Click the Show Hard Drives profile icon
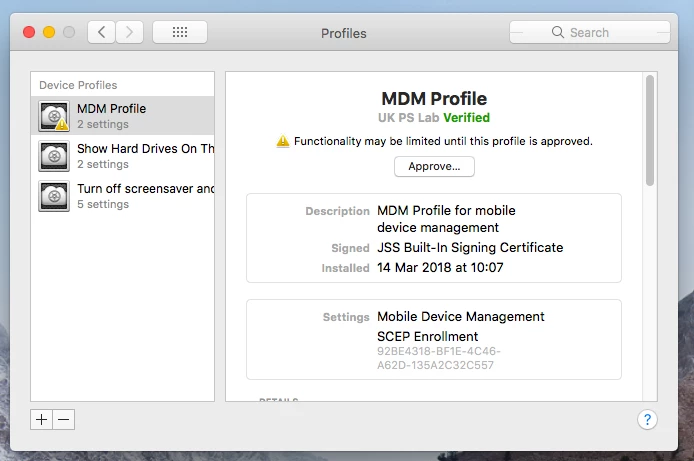The image size is (694, 461). [x=54, y=156]
